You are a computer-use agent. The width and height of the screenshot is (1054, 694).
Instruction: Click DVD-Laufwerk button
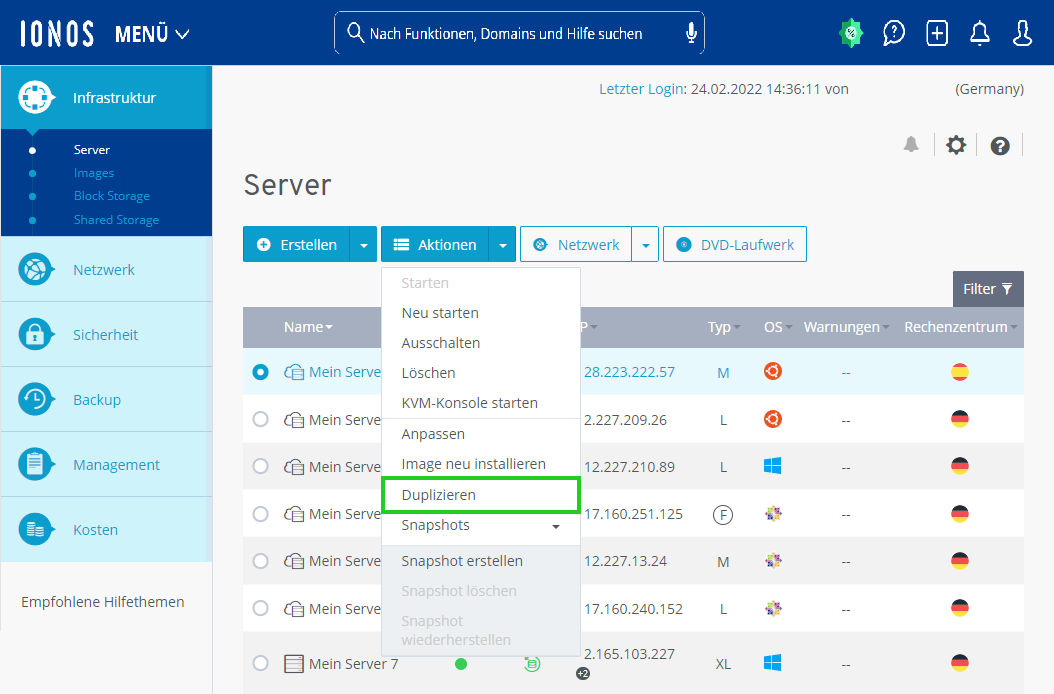click(735, 245)
